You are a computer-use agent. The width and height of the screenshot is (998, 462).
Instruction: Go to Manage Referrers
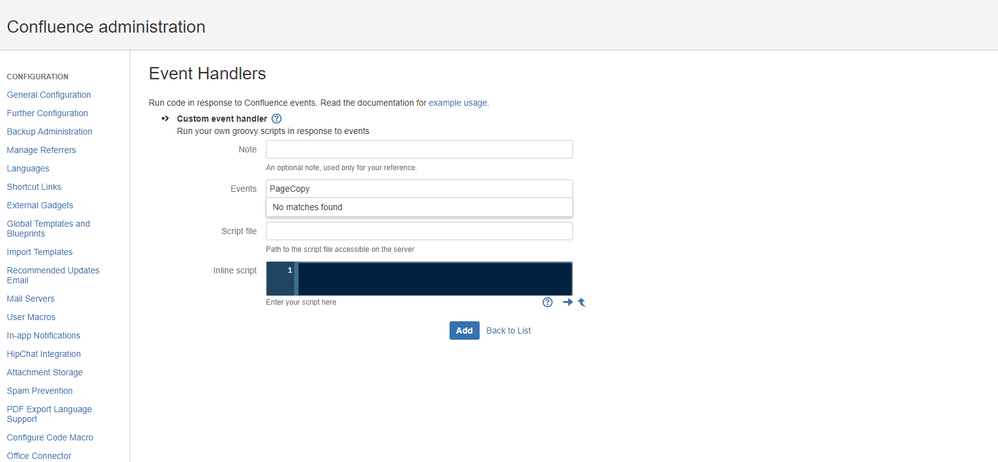click(41, 150)
